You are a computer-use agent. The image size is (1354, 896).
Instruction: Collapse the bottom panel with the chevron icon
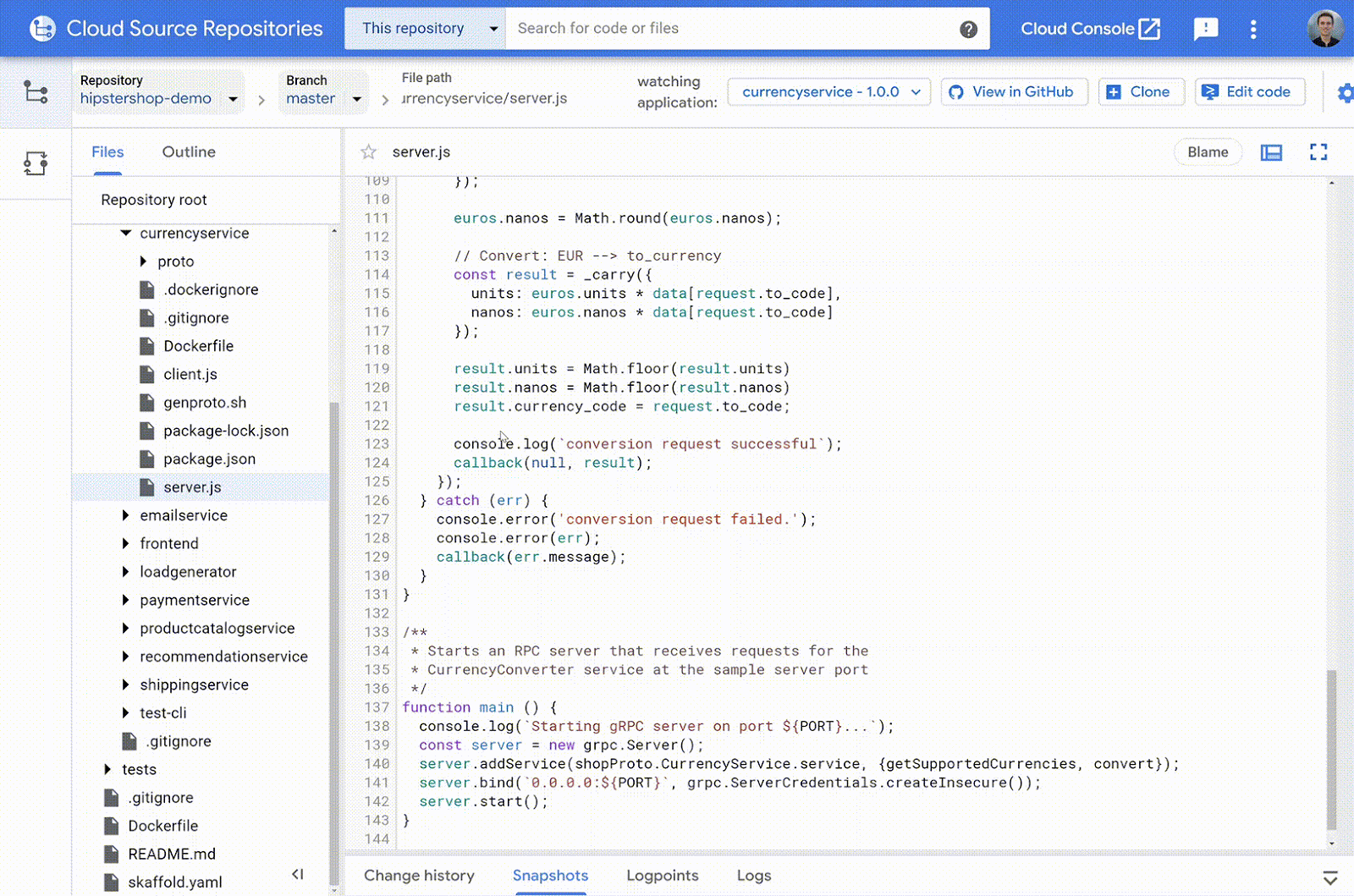[x=1330, y=877]
